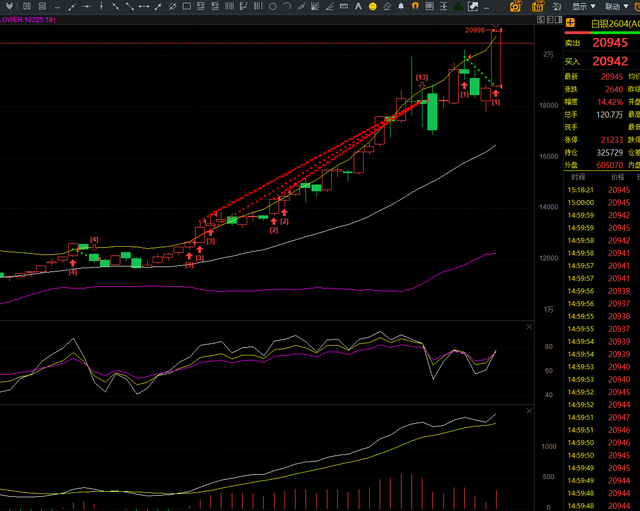Select the vertical line drawing tool

101,6
